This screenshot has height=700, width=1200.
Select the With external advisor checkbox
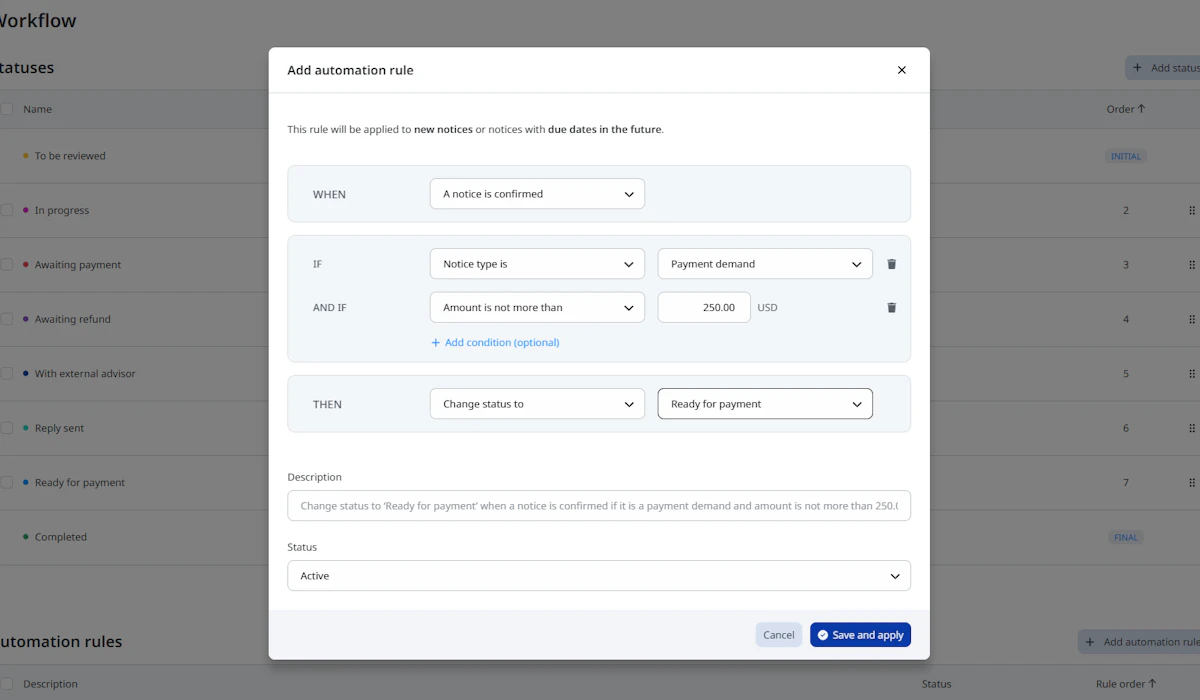point(7,374)
